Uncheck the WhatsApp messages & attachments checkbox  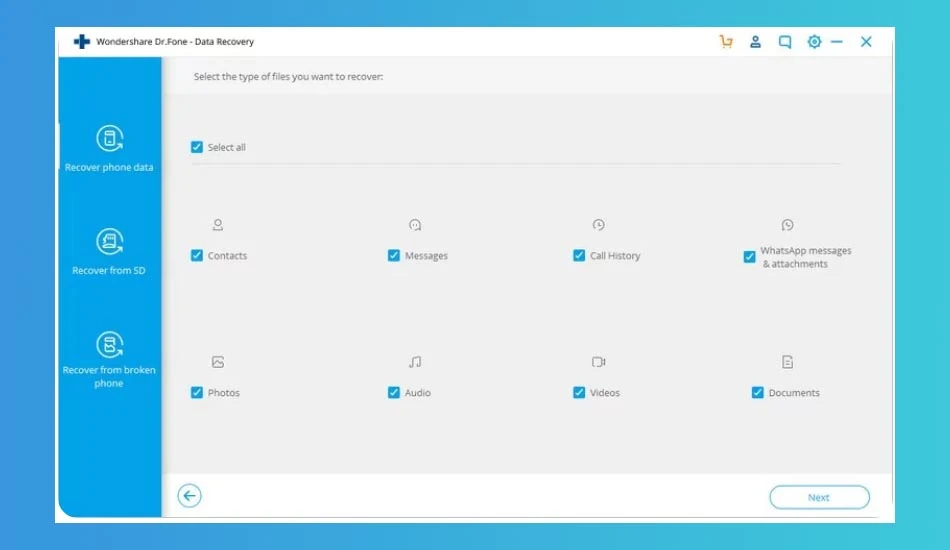[x=749, y=257]
